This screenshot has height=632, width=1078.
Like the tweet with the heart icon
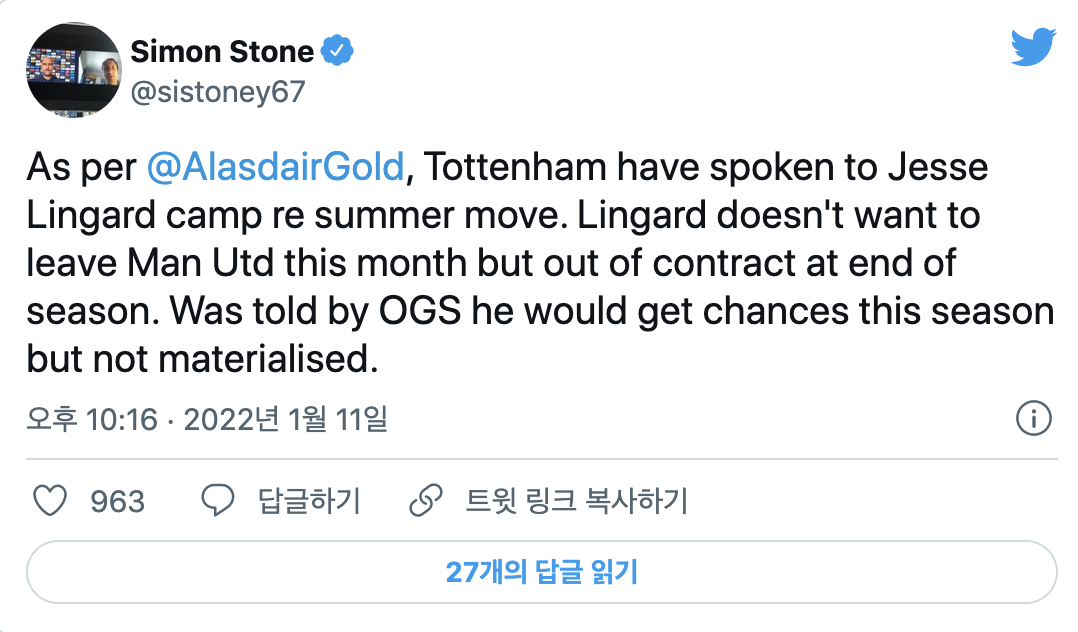point(50,501)
